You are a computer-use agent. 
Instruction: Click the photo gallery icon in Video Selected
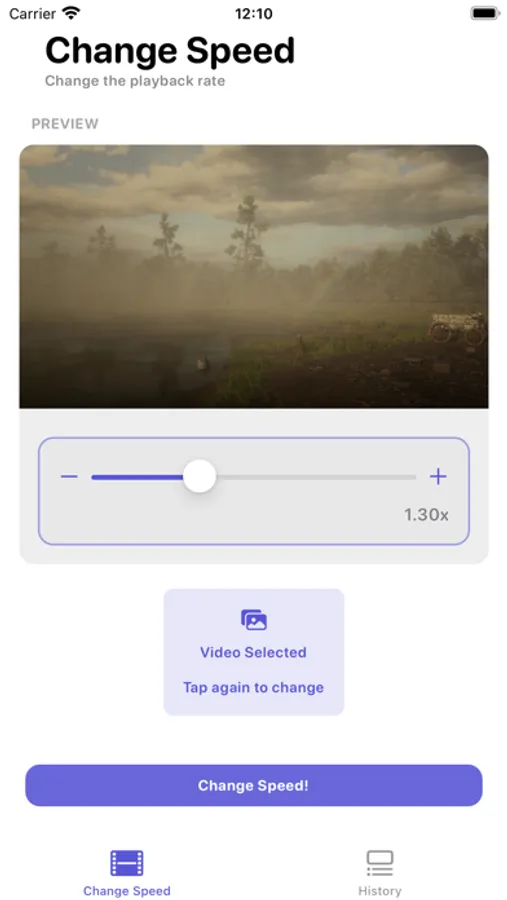pos(254,620)
